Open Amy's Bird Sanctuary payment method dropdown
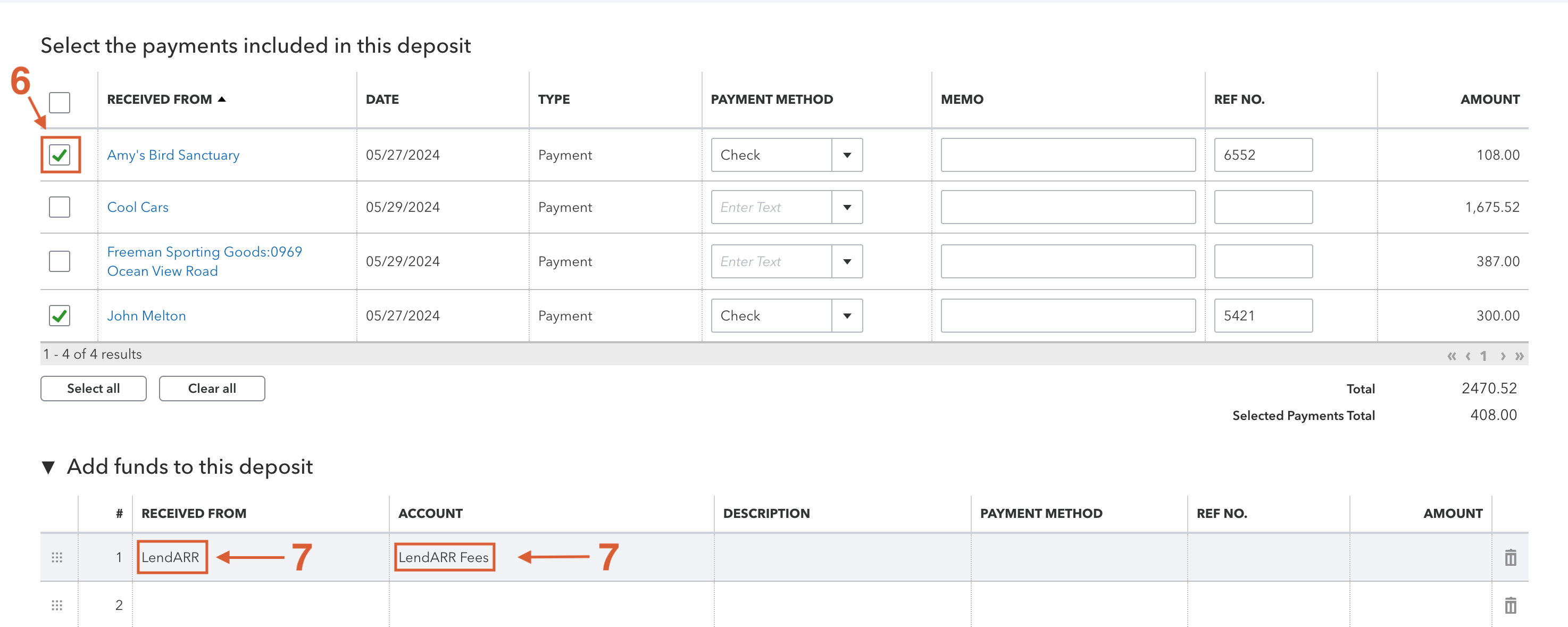The width and height of the screenshot is (1568, 627). click(x=848, y=155)
